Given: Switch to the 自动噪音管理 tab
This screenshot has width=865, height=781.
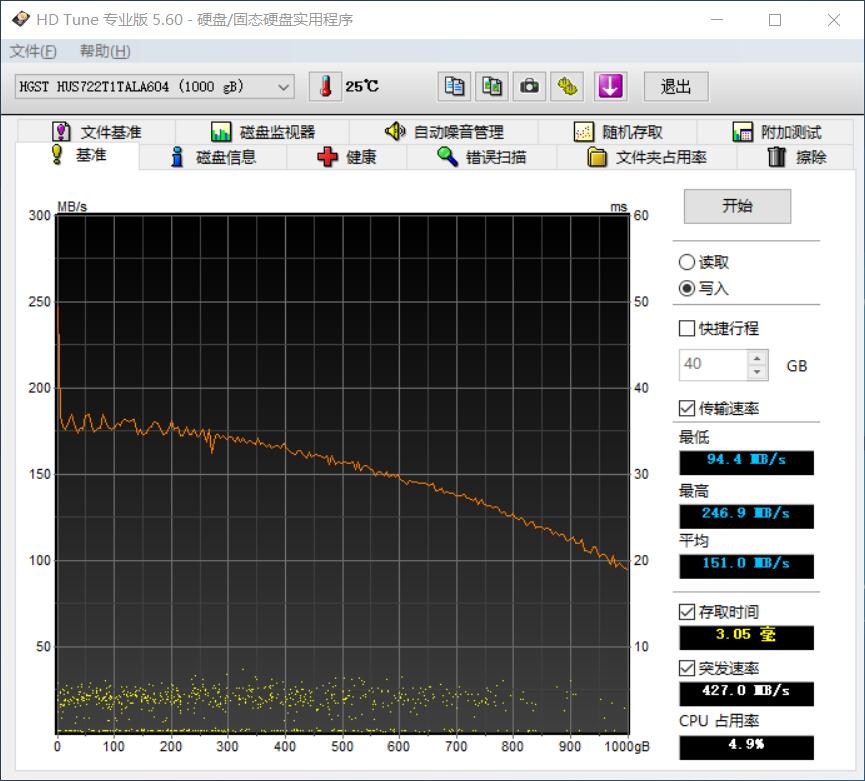Looking at the screenshot, I should click(444, 132).
